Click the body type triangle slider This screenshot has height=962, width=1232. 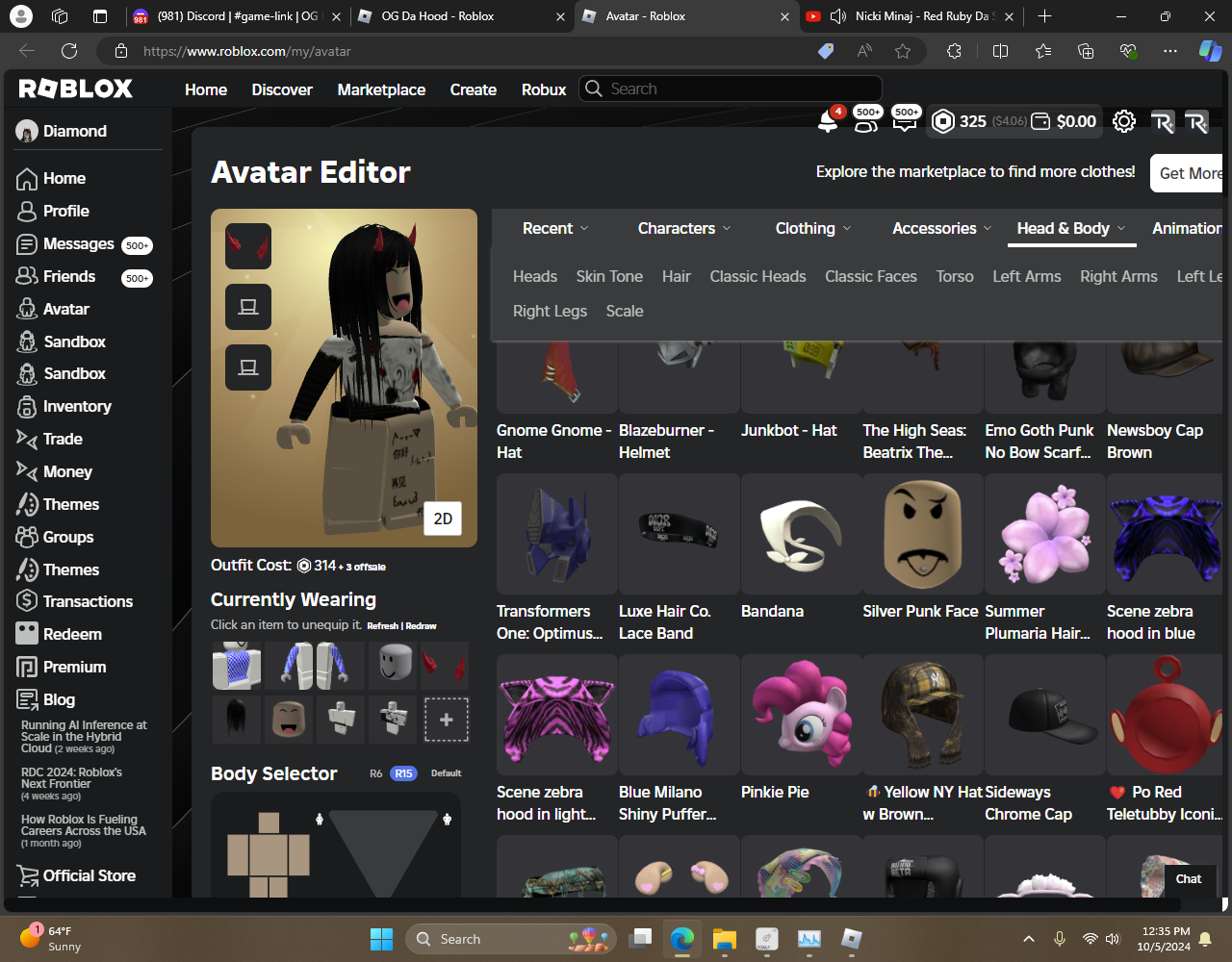[x=384, y=851]
